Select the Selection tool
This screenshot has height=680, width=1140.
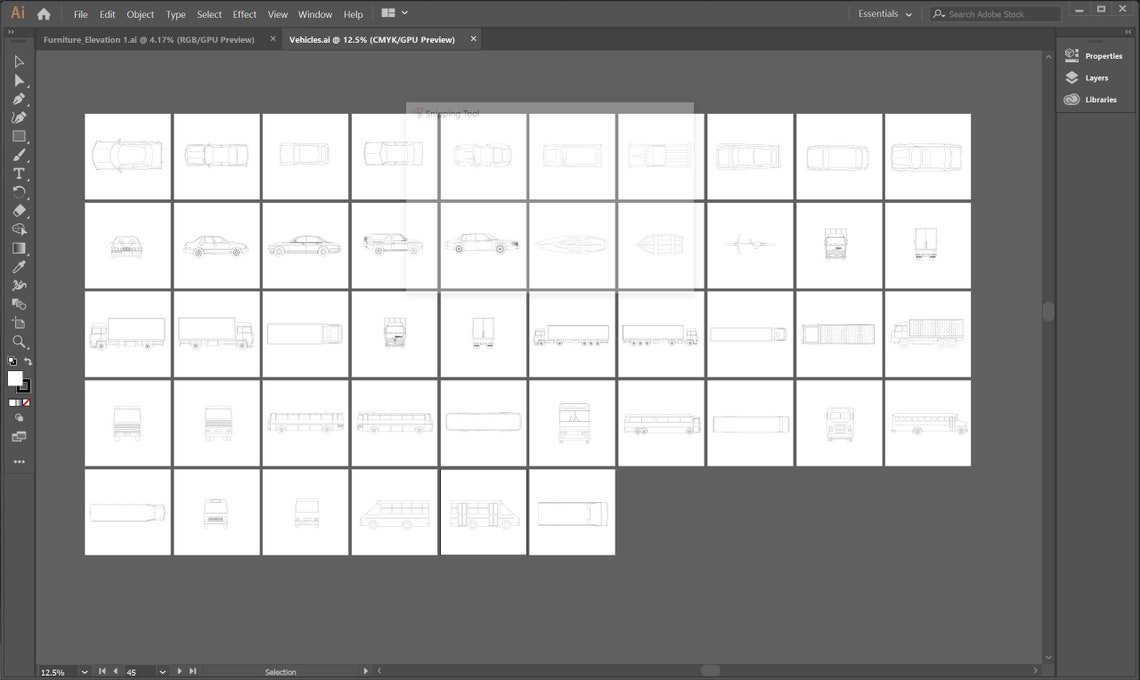[18, 62]
